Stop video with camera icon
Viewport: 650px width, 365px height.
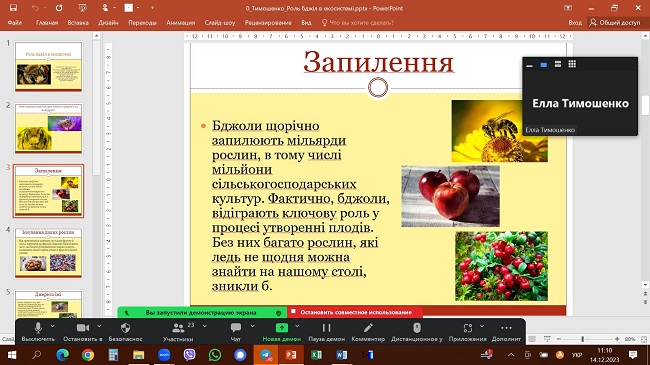[x=83, y=328]
